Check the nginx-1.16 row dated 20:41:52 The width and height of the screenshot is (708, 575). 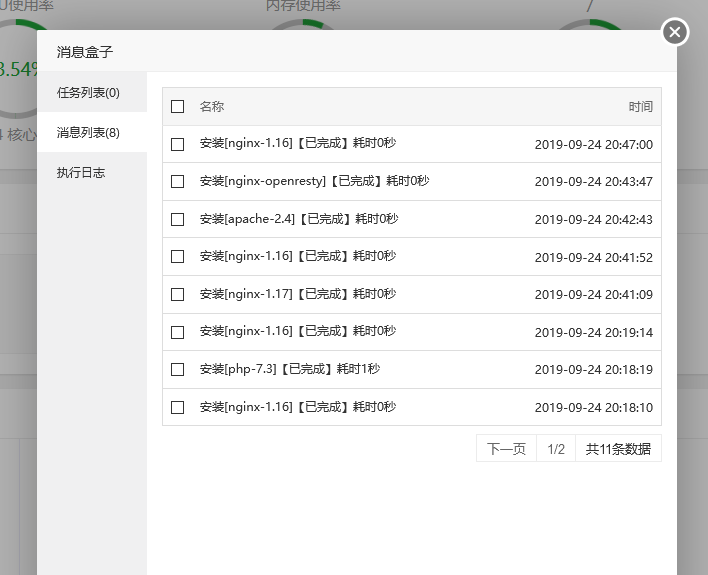point(177,257)
